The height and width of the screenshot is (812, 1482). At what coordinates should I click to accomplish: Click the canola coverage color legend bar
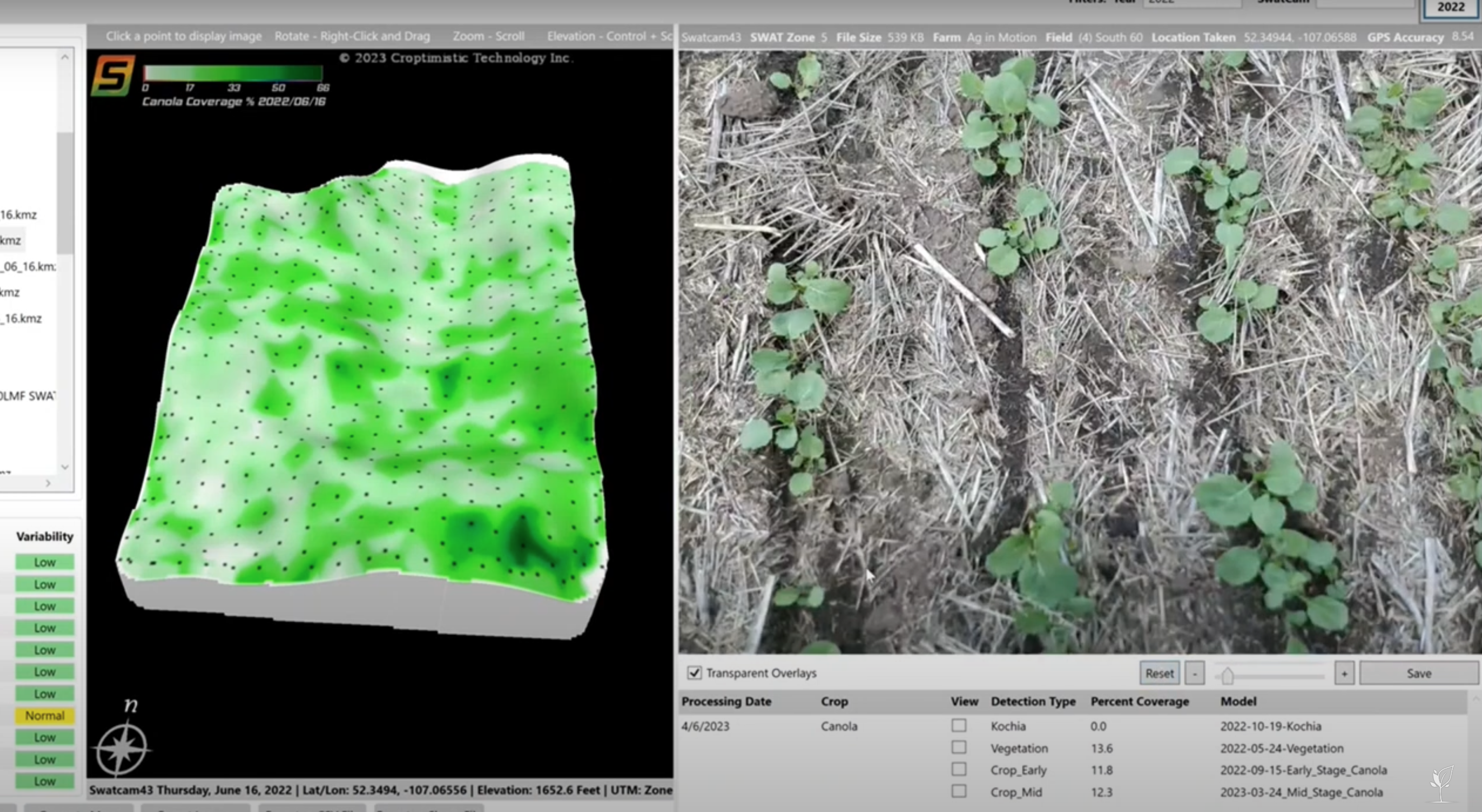click(x=233, y=73)
